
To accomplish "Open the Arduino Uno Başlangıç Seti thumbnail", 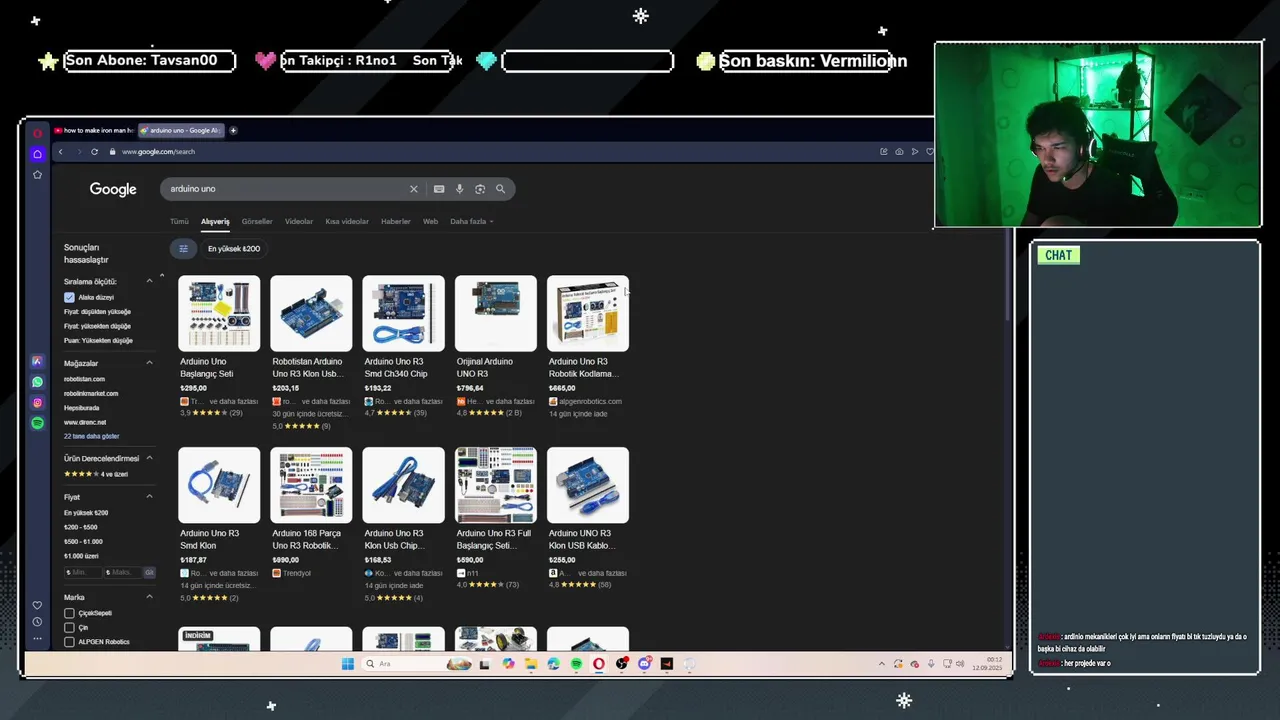I will click(219, 314).
